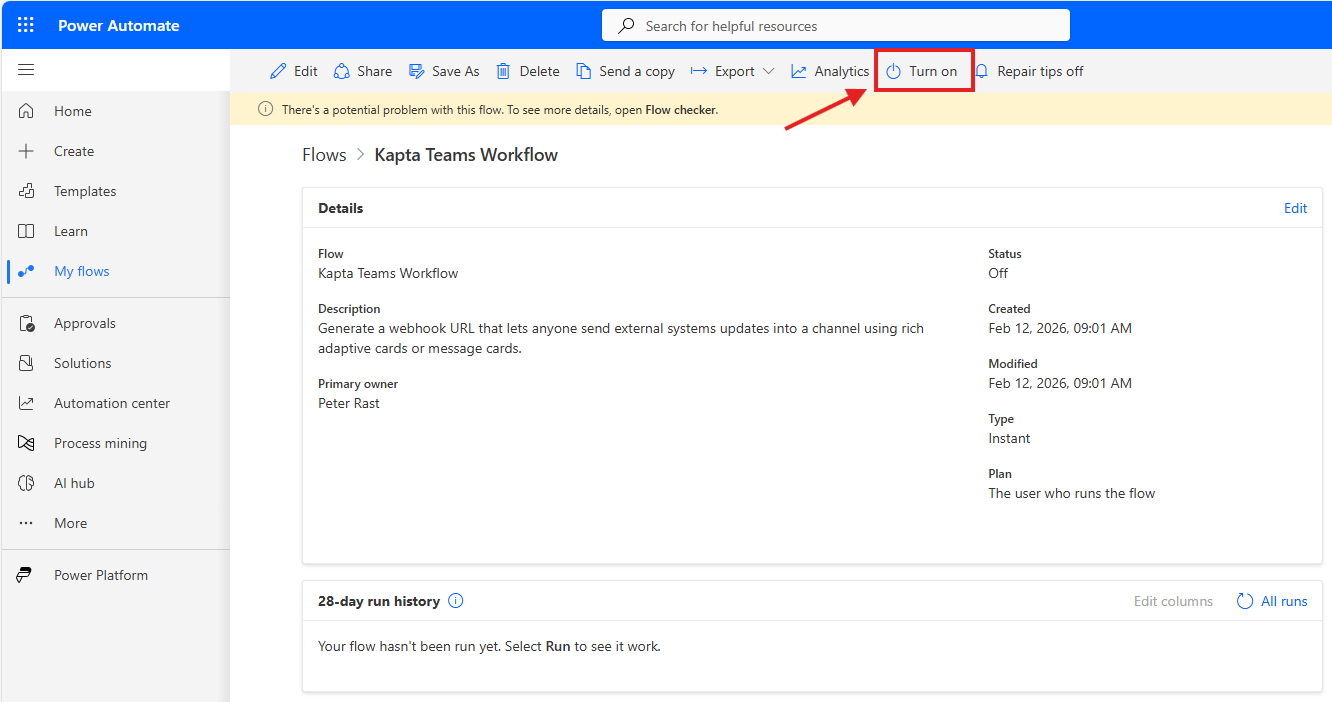Click the Edit pencil in toolbar

(x=279, y=71)
